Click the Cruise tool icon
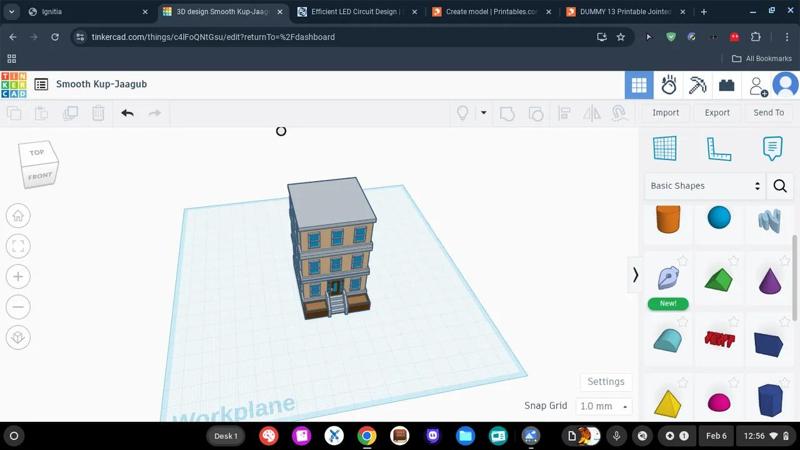The image size is (800, 450). [x=619, y=113]
